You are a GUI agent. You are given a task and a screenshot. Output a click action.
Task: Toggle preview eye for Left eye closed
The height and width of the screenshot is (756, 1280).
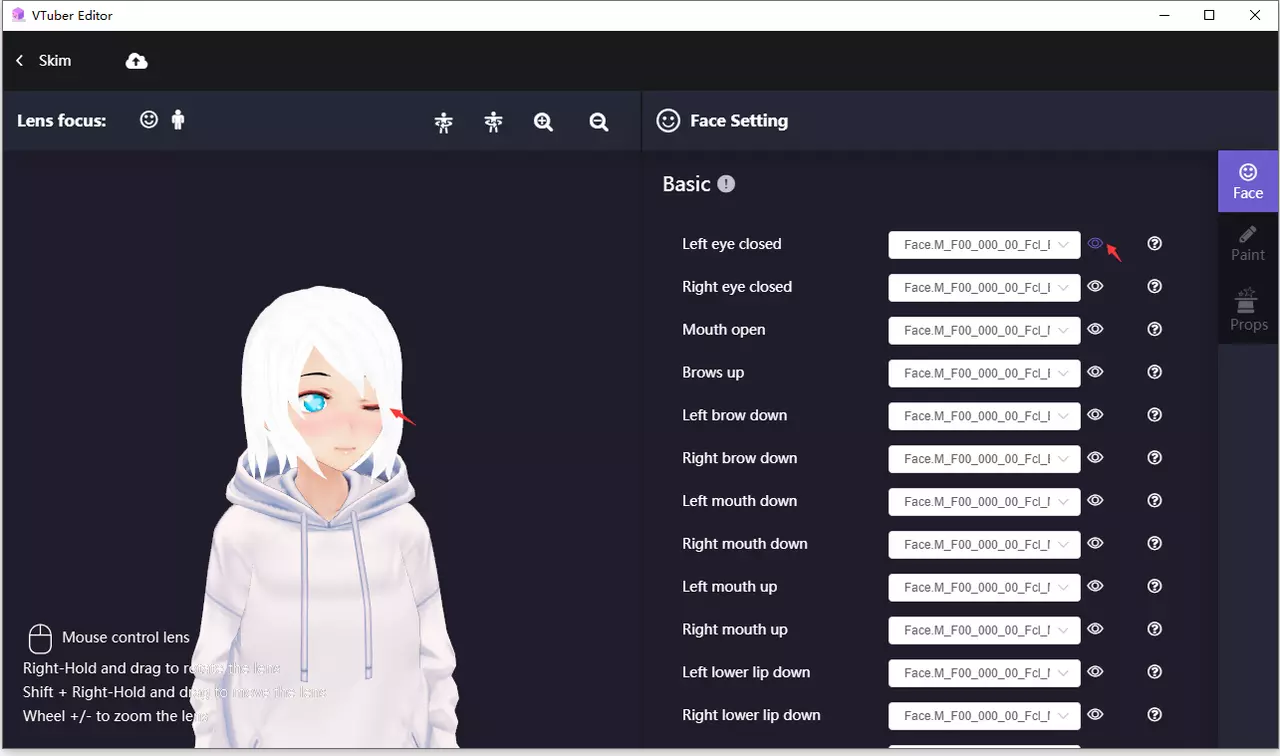pyautogui.click(x=1095, y=243)
